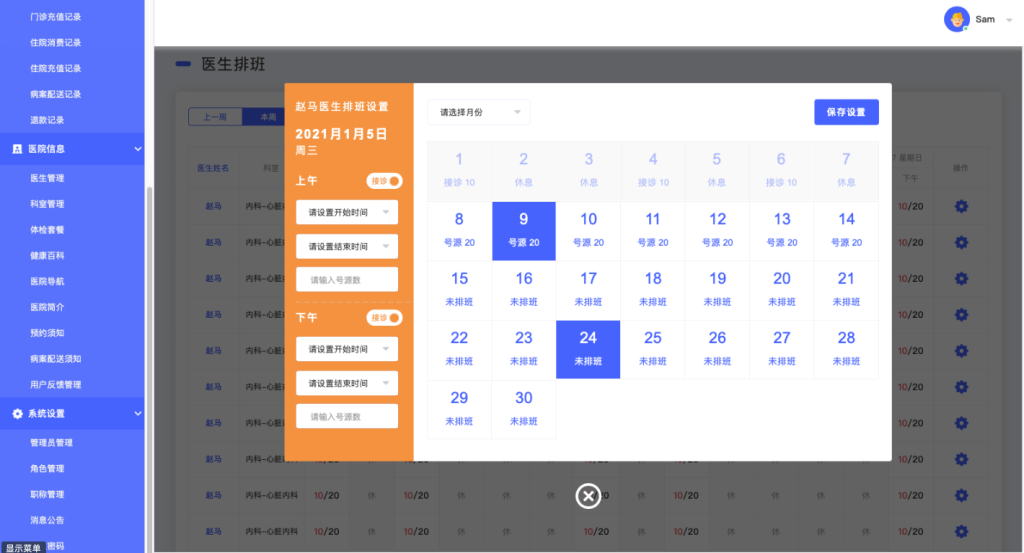Select calendar day 9
This screenshot has height=553, width=1024.
(x=523, y=230)
